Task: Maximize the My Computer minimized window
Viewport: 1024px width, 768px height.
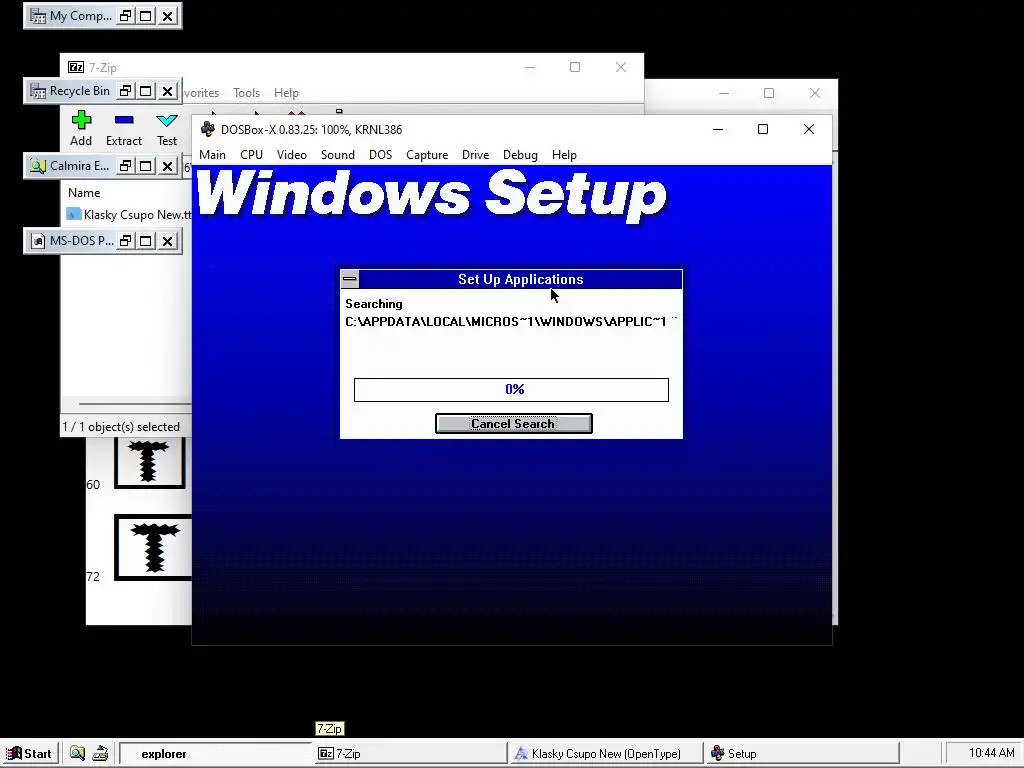Action: pos(146,16)
